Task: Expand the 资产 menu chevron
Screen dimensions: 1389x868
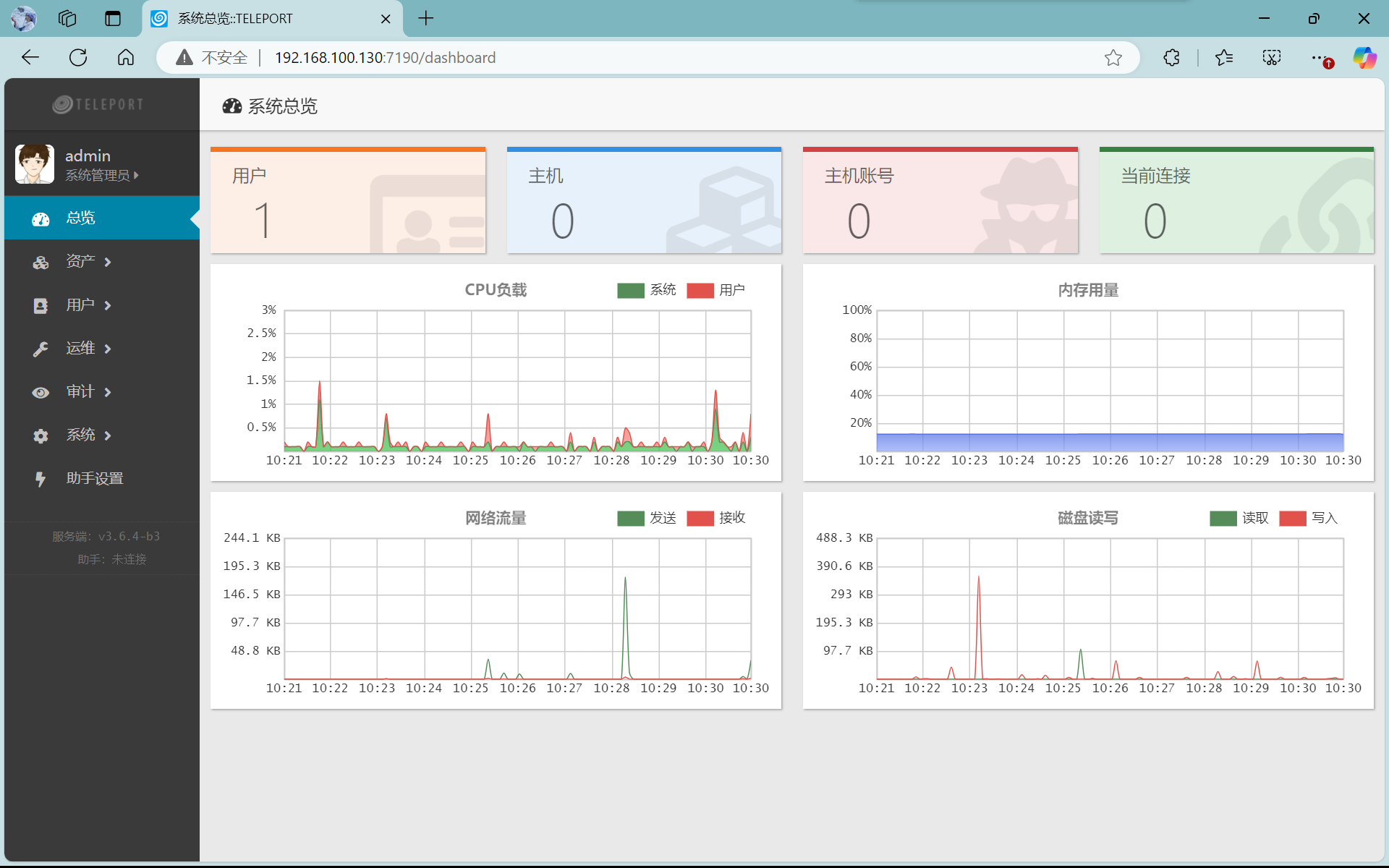Action: click(x=108, y=262)
